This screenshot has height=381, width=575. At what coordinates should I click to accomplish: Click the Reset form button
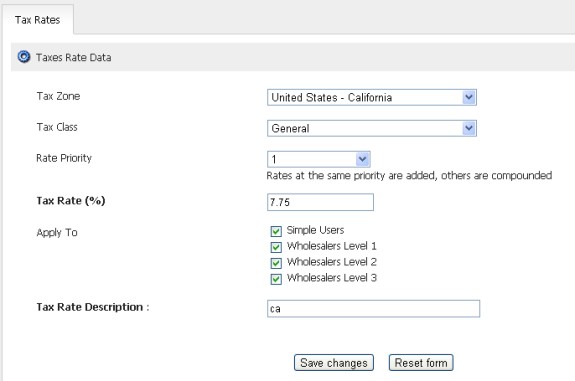tap(421, 363)
